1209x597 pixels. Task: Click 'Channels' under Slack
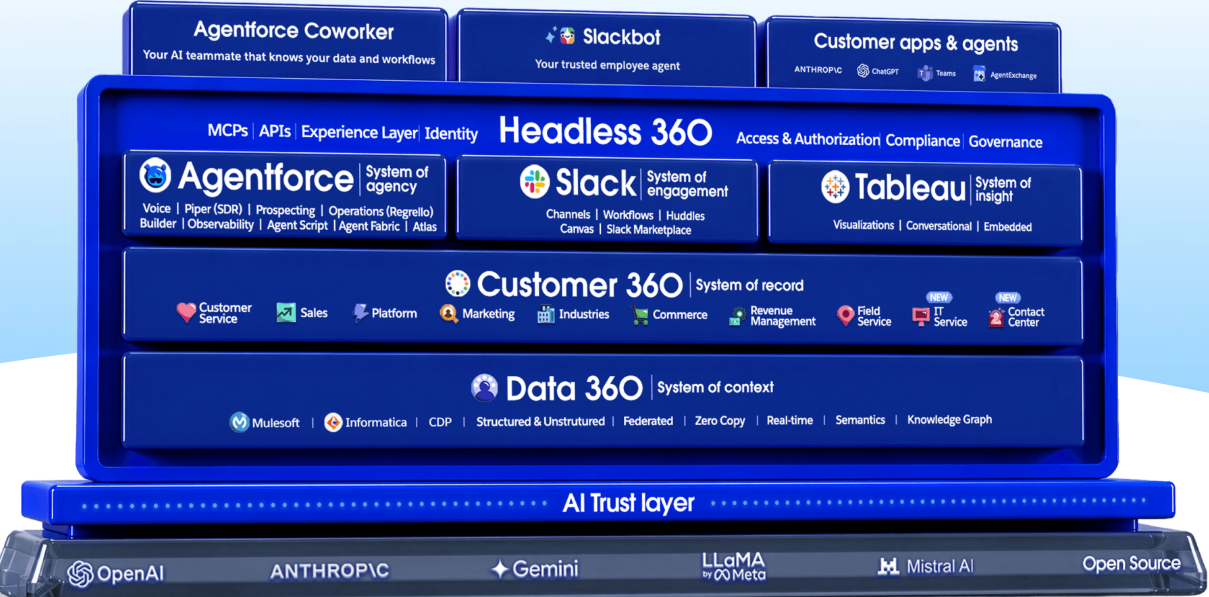[x=568, y=215]
